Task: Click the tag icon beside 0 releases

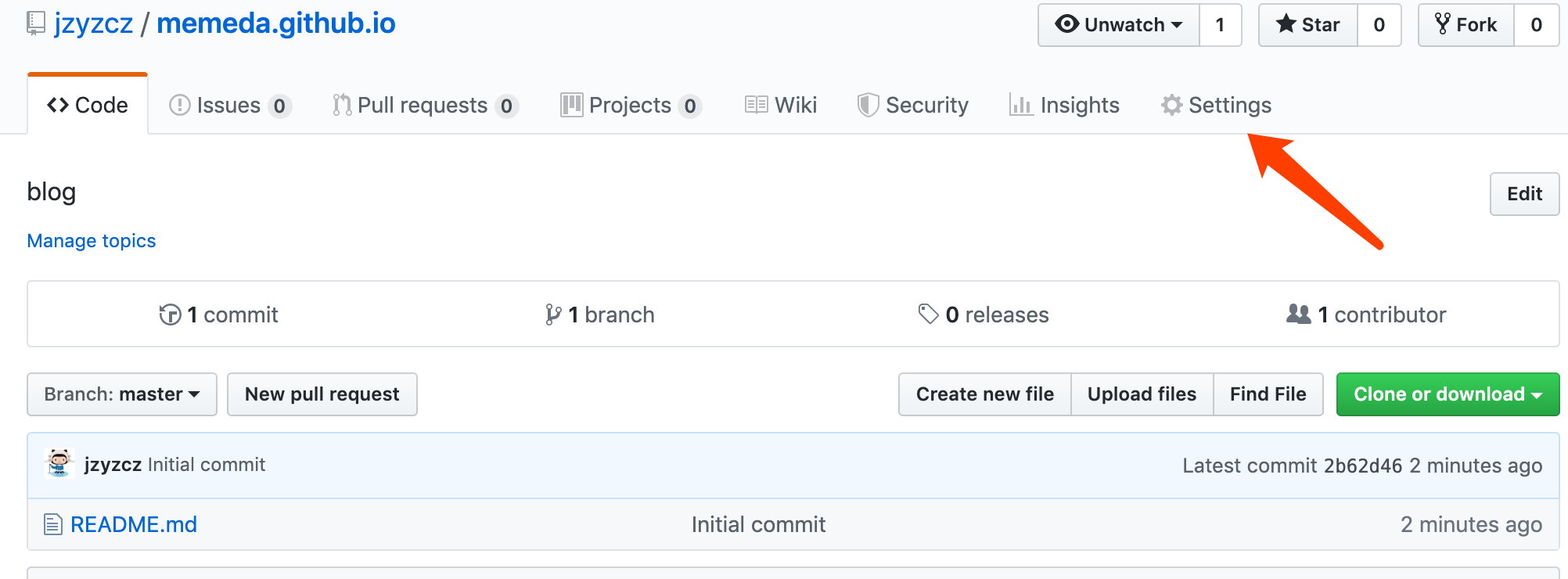Action: [928, 314]
